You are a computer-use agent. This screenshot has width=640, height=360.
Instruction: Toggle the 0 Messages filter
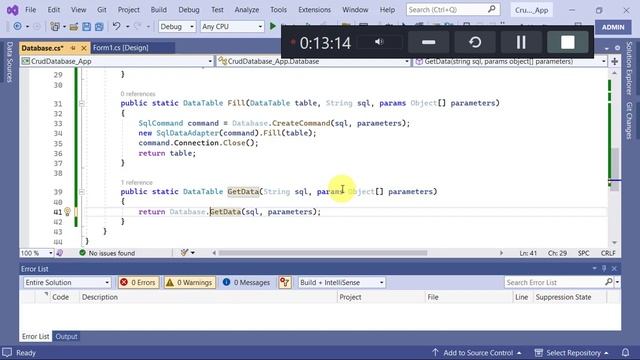click(247, 282)
